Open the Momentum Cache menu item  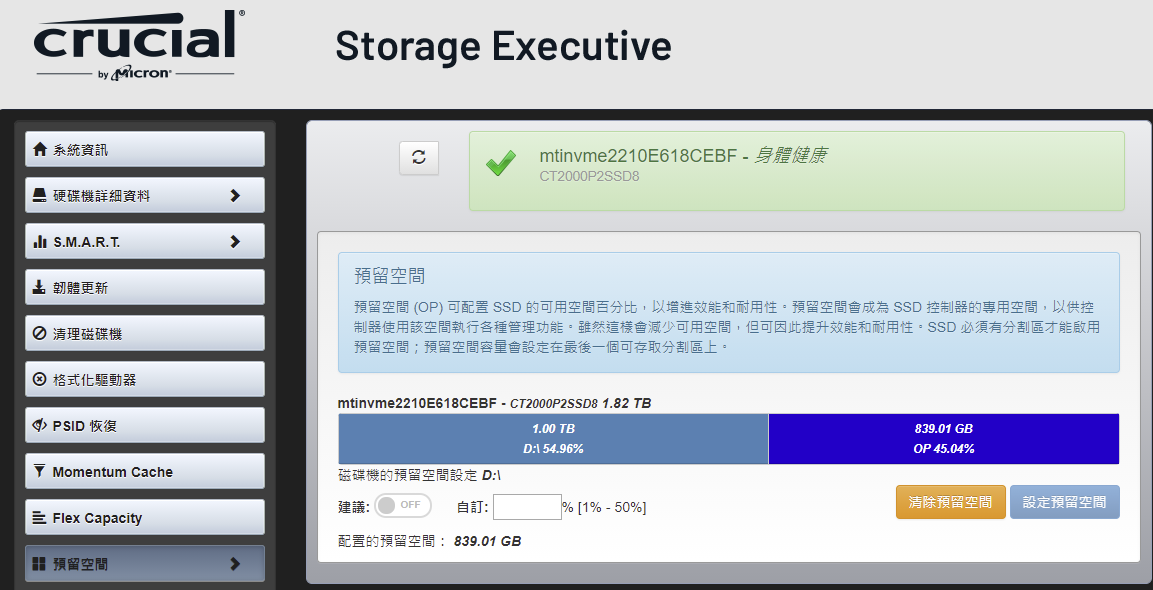pos(145,472)
